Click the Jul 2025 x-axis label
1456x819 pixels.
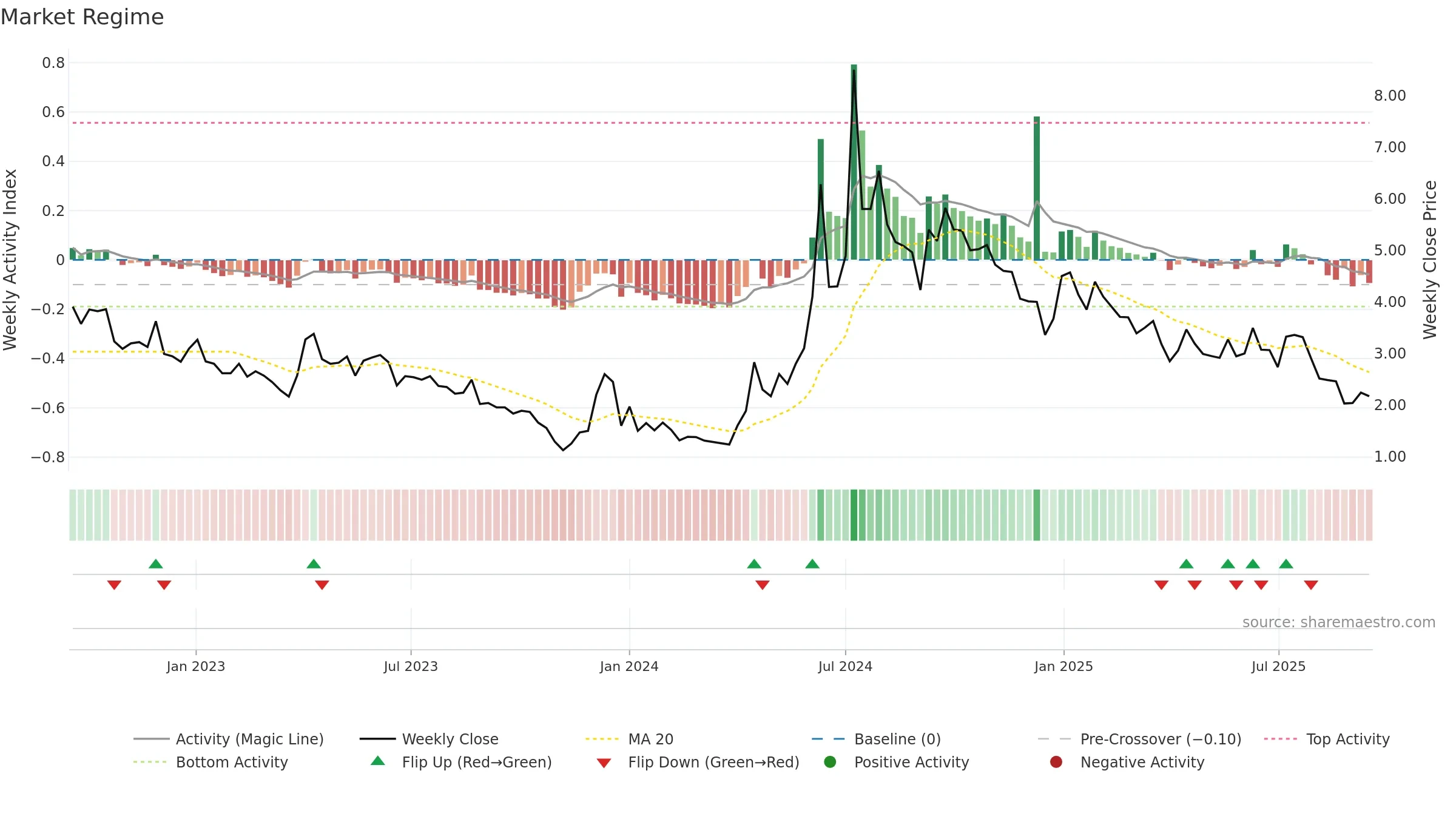point(1278,666)
